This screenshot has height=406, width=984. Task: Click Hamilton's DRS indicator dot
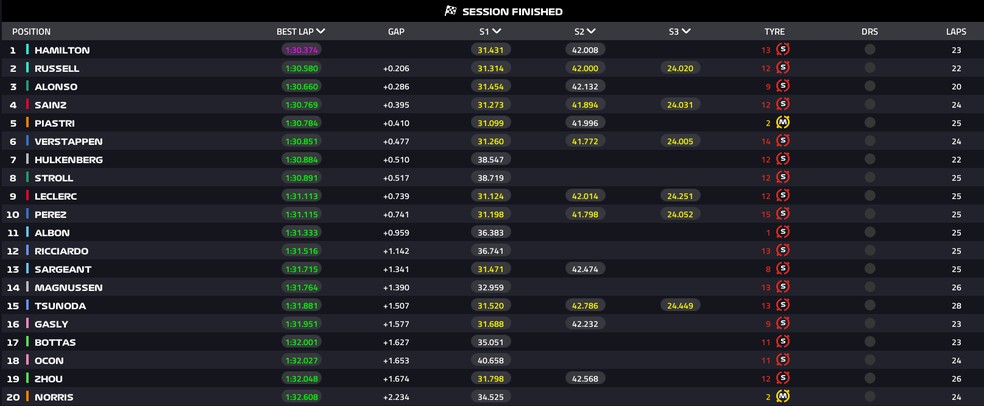(x=870, y=50)
